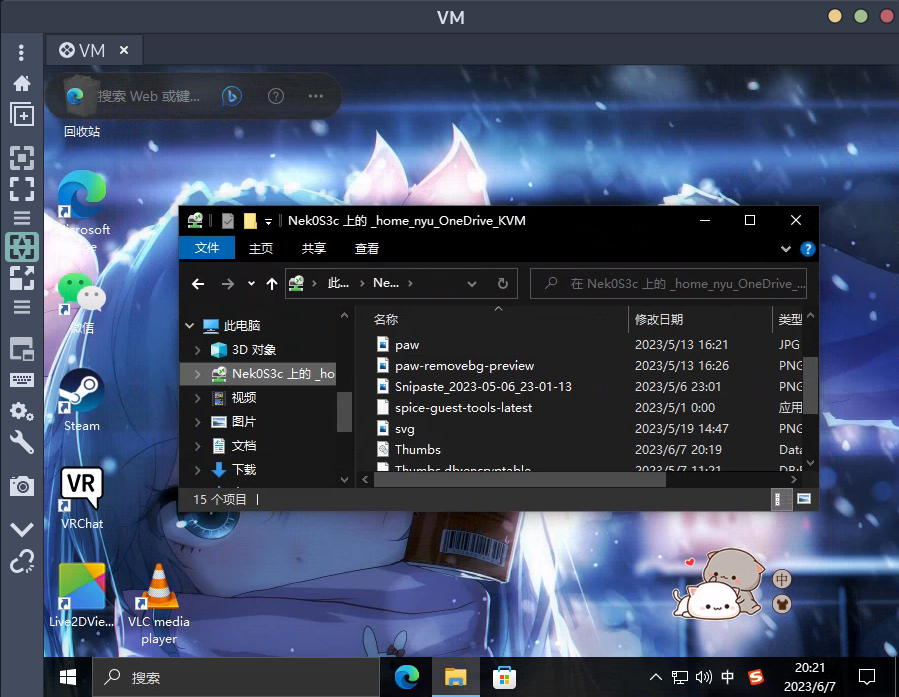Viewport: 899px width, 697px height.
Task: Expand the 视频 tree node
Action: [198, 398]
